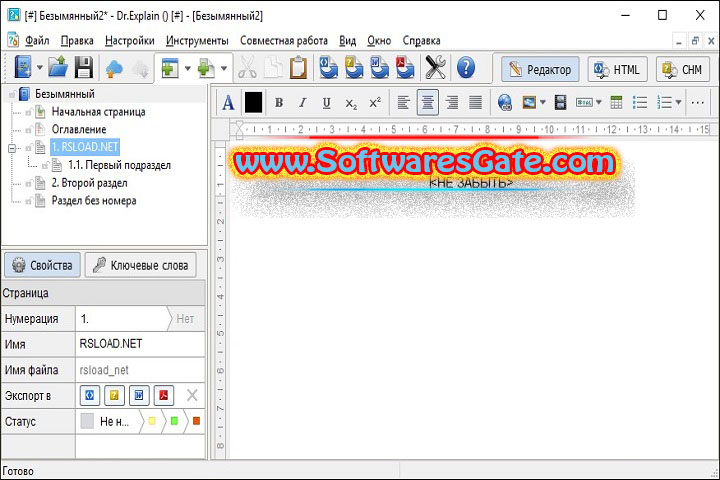
Task: Toggle superscript formatting
Action: click(x=375, y=102)
